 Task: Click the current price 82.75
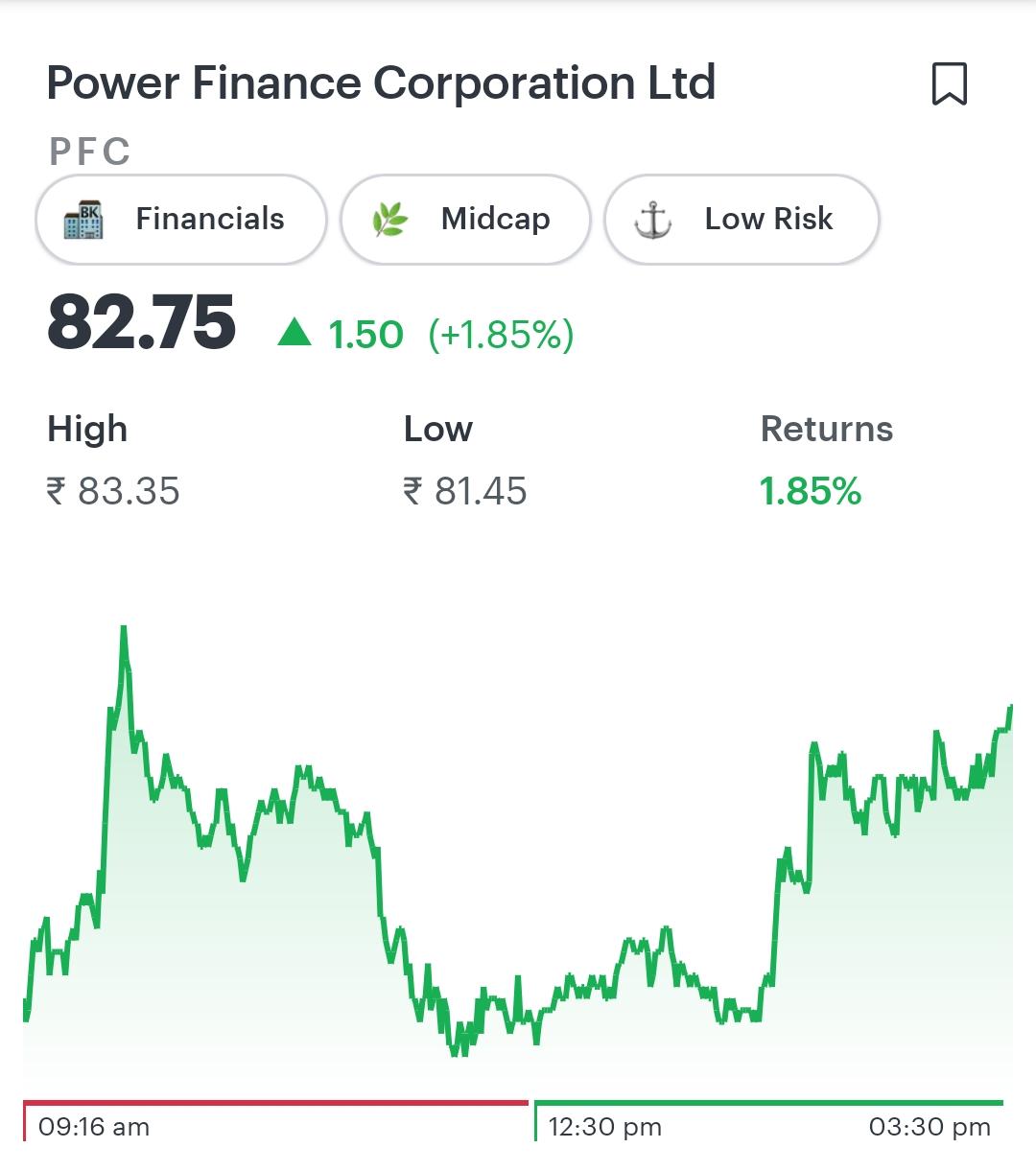[142, 323]
